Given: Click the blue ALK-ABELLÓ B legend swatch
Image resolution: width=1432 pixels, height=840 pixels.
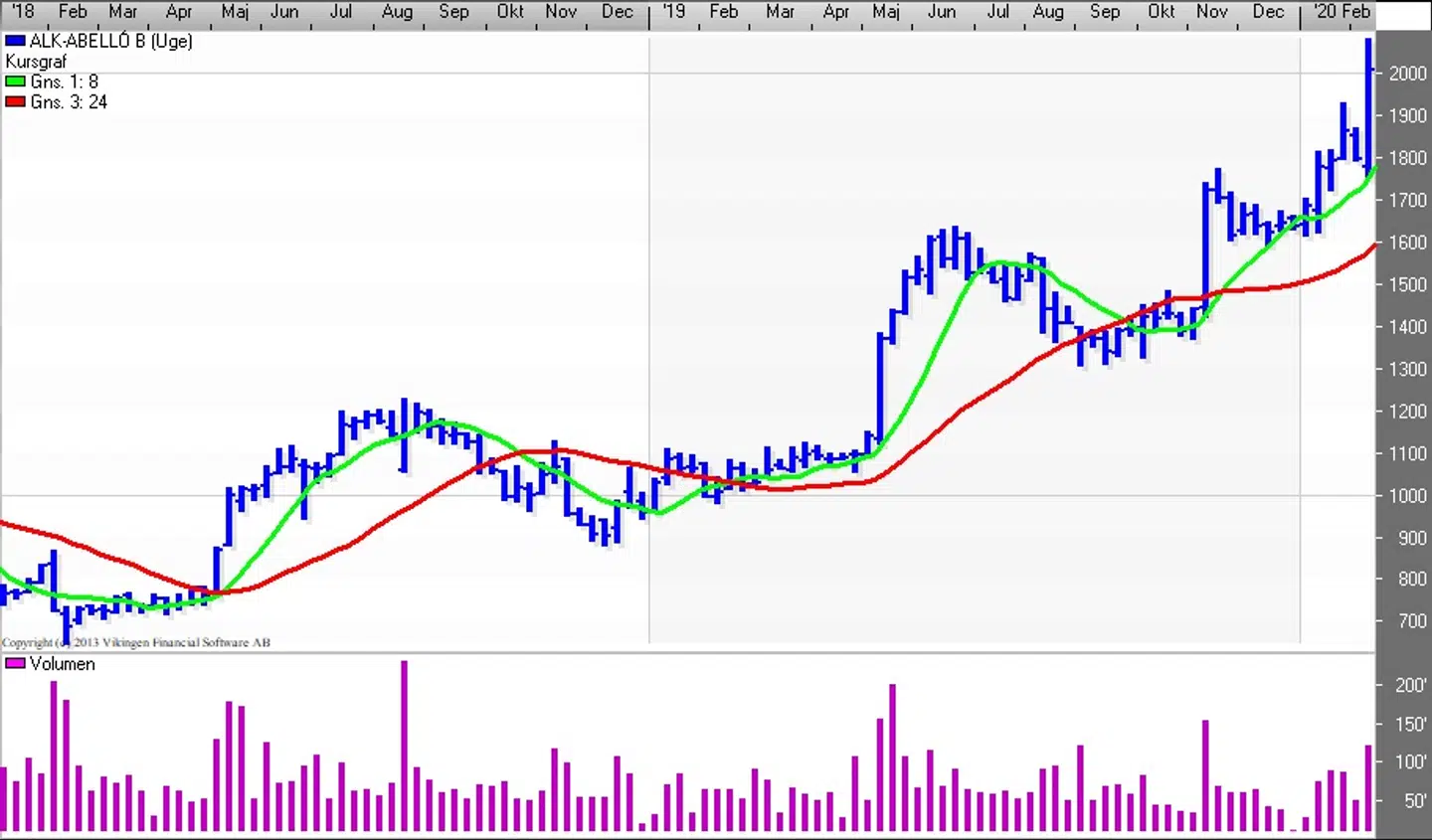Looking at the screenshot, I should tap(15, 42).
